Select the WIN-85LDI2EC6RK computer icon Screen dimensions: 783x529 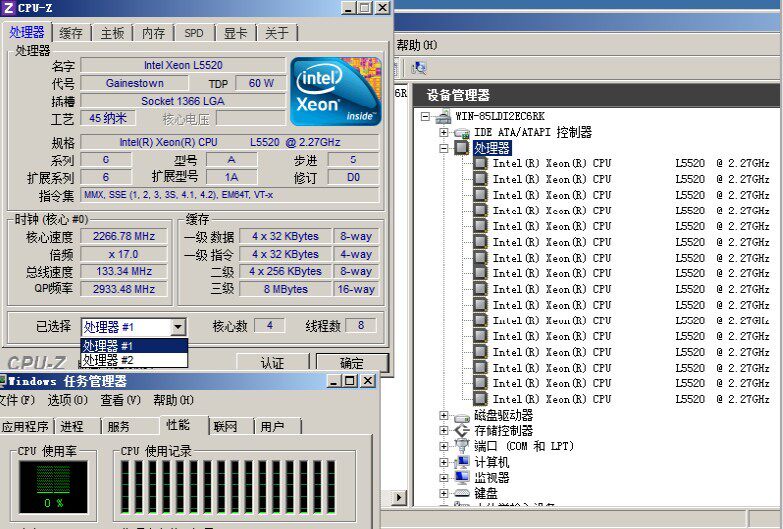click(443, 117)
